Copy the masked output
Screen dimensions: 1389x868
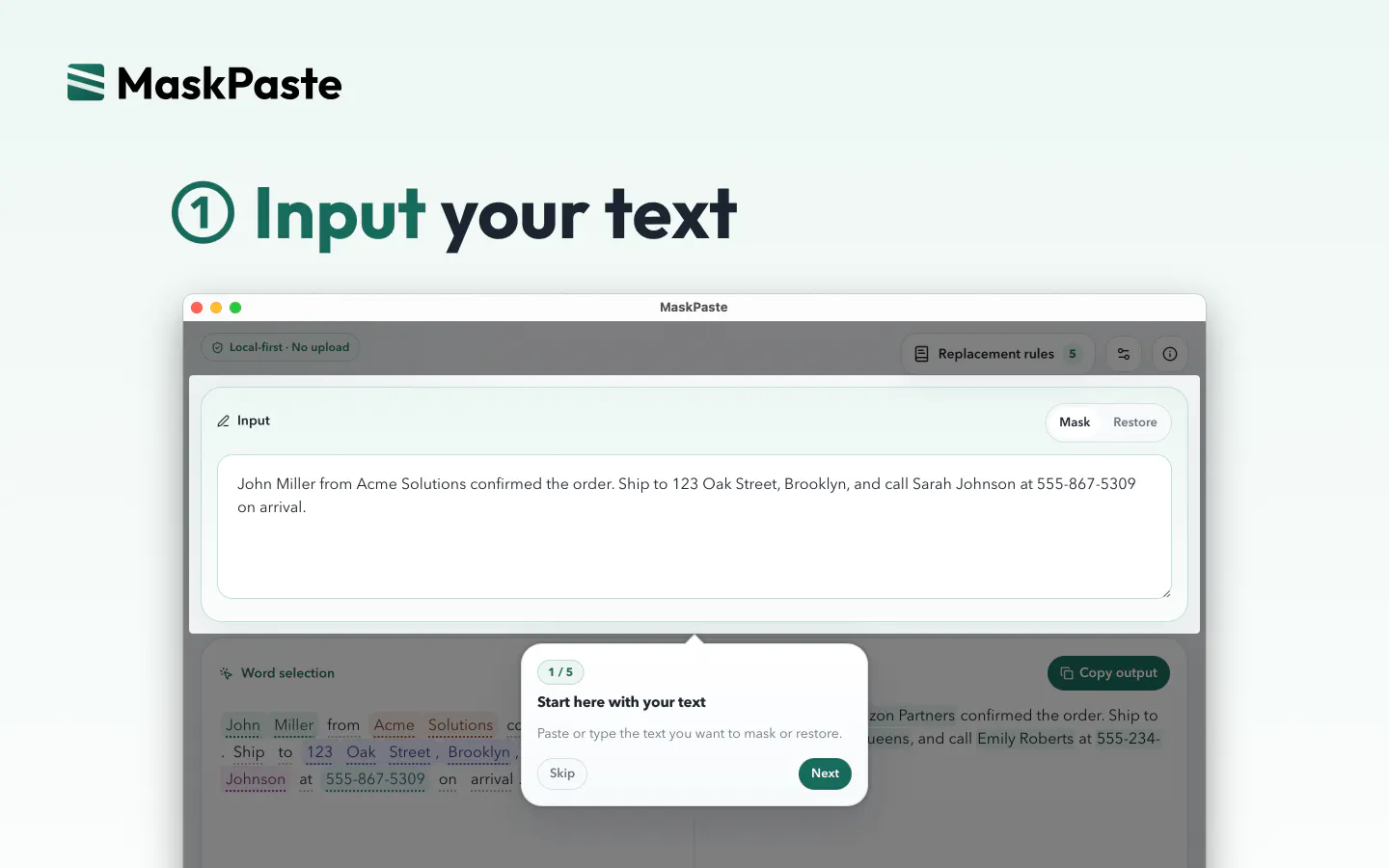[x=1108, y=673]
